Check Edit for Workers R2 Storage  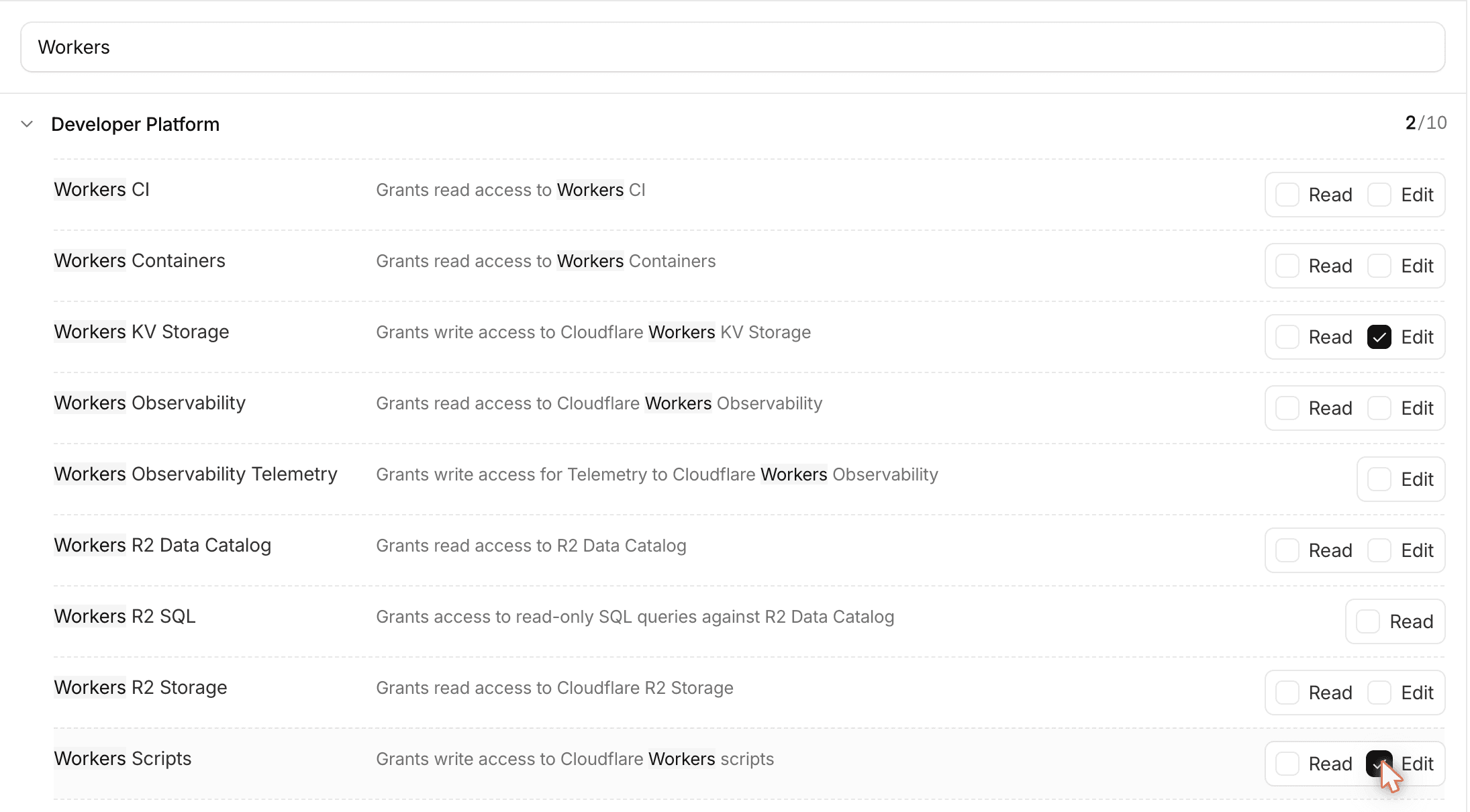click(1379, 693)
